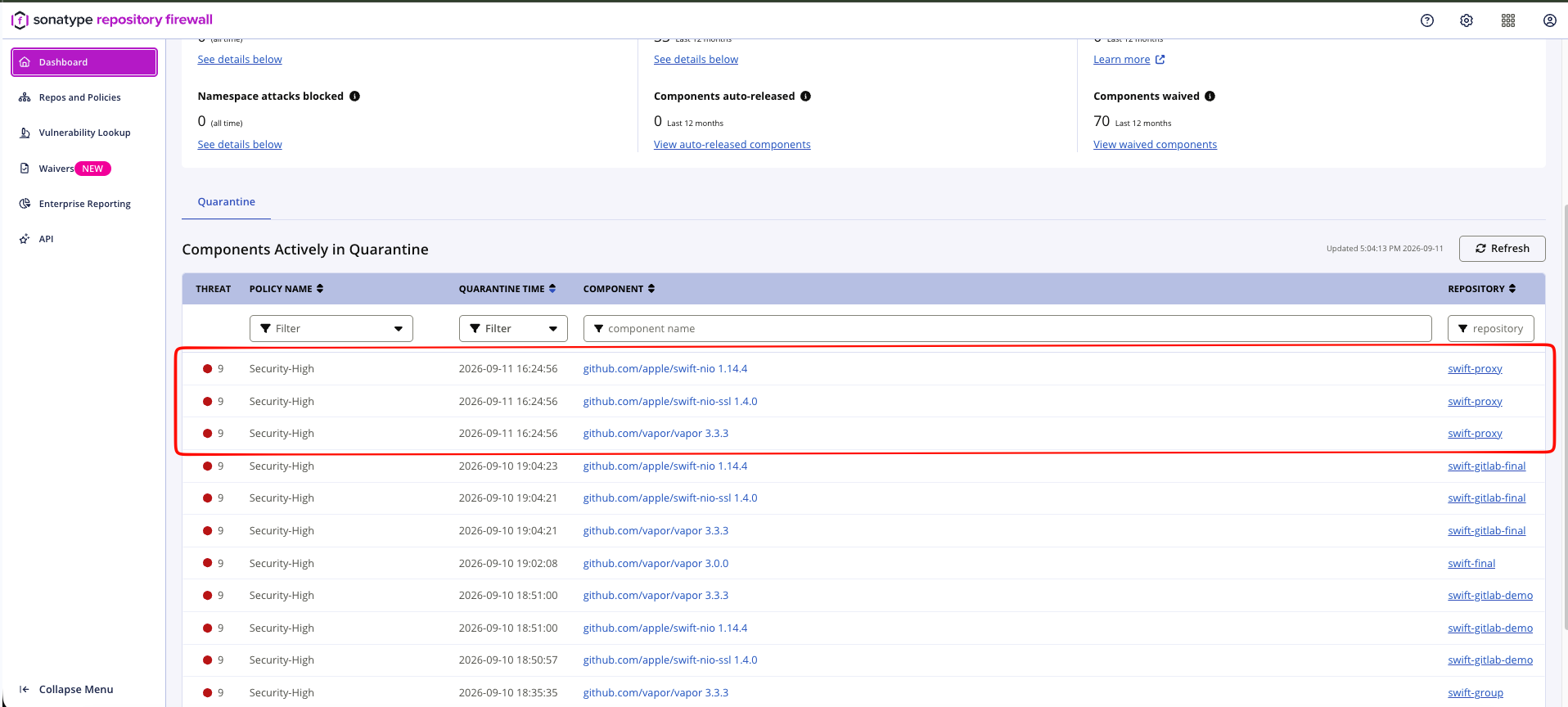1568x707 pixels.
Task: Go to Dashboard in sidebar
Action: tap(84, 62)
